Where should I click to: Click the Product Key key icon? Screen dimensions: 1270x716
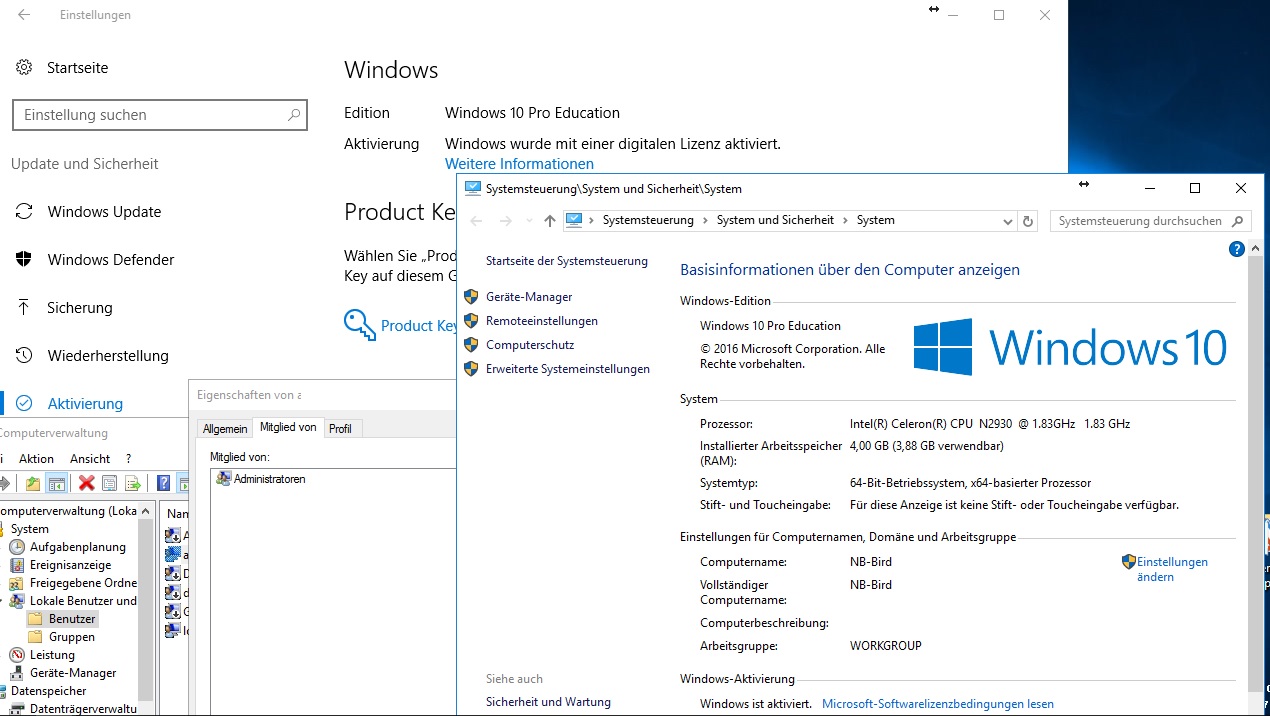click(x=359, y=325)
